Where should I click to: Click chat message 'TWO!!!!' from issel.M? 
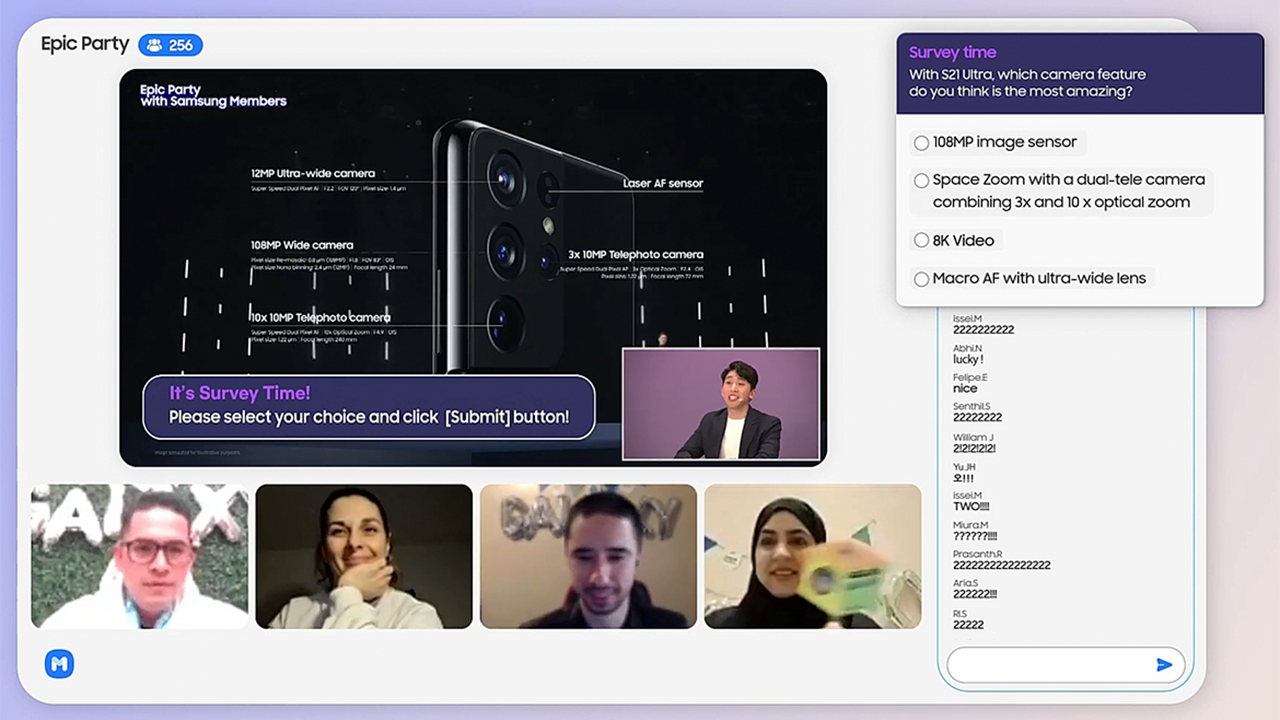click(971, 506)
